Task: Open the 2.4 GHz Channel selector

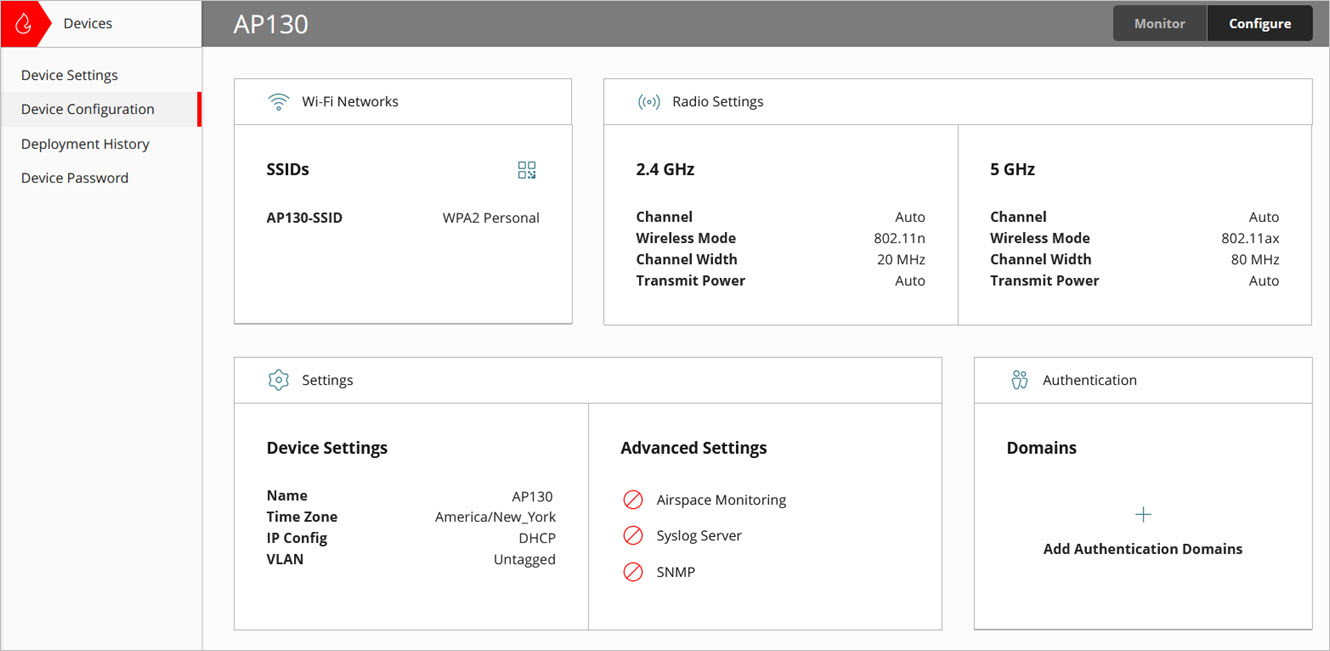Action: coord(910,216)
